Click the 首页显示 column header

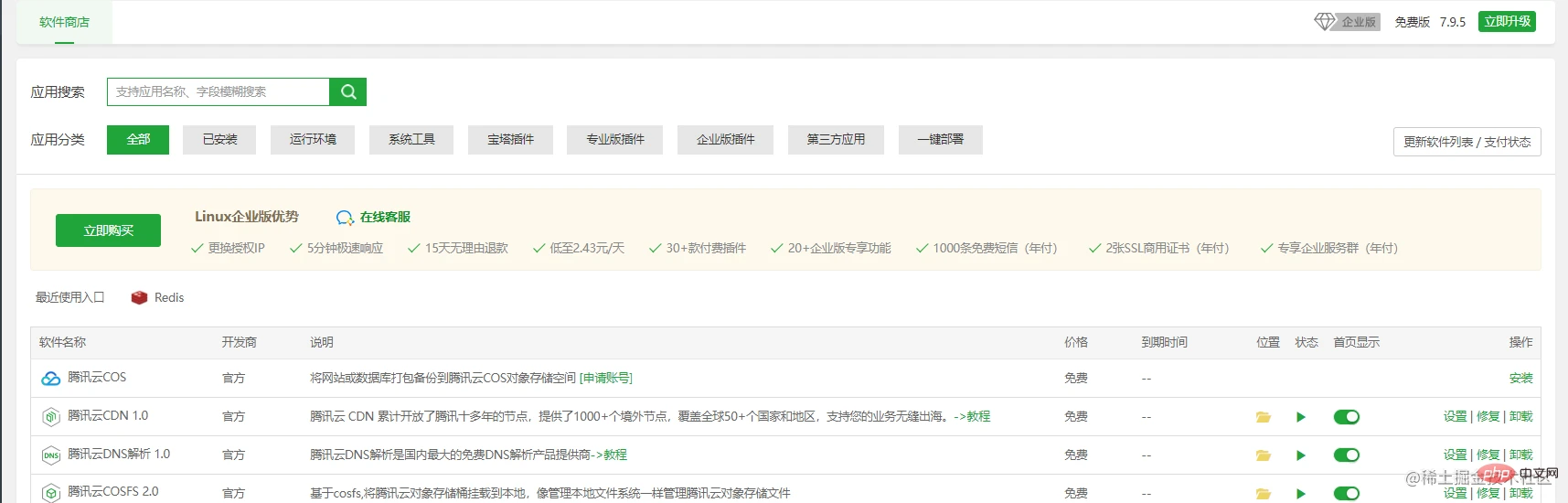click(1356, 343)
